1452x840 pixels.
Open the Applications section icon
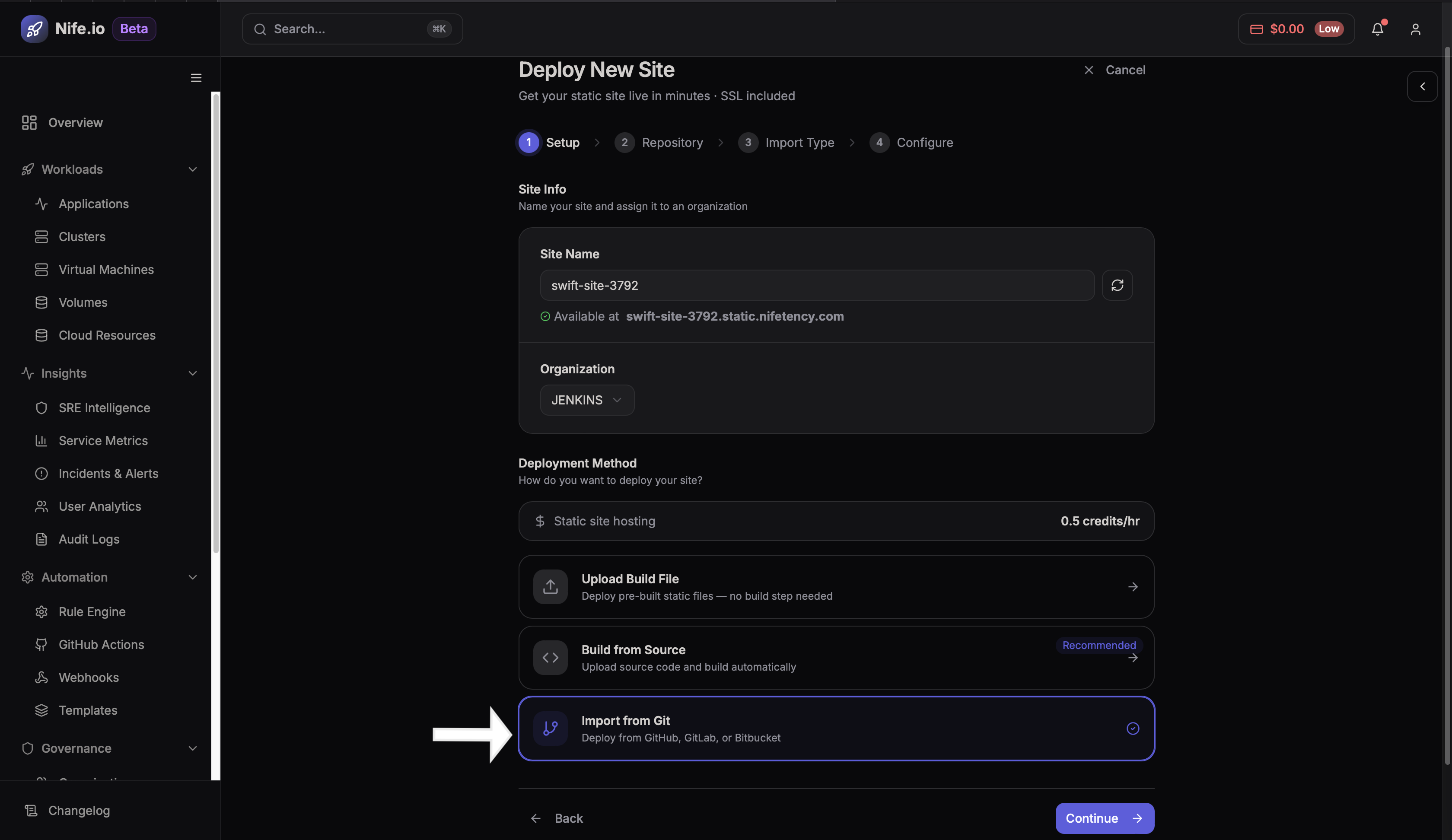click(x=41, y=204)
